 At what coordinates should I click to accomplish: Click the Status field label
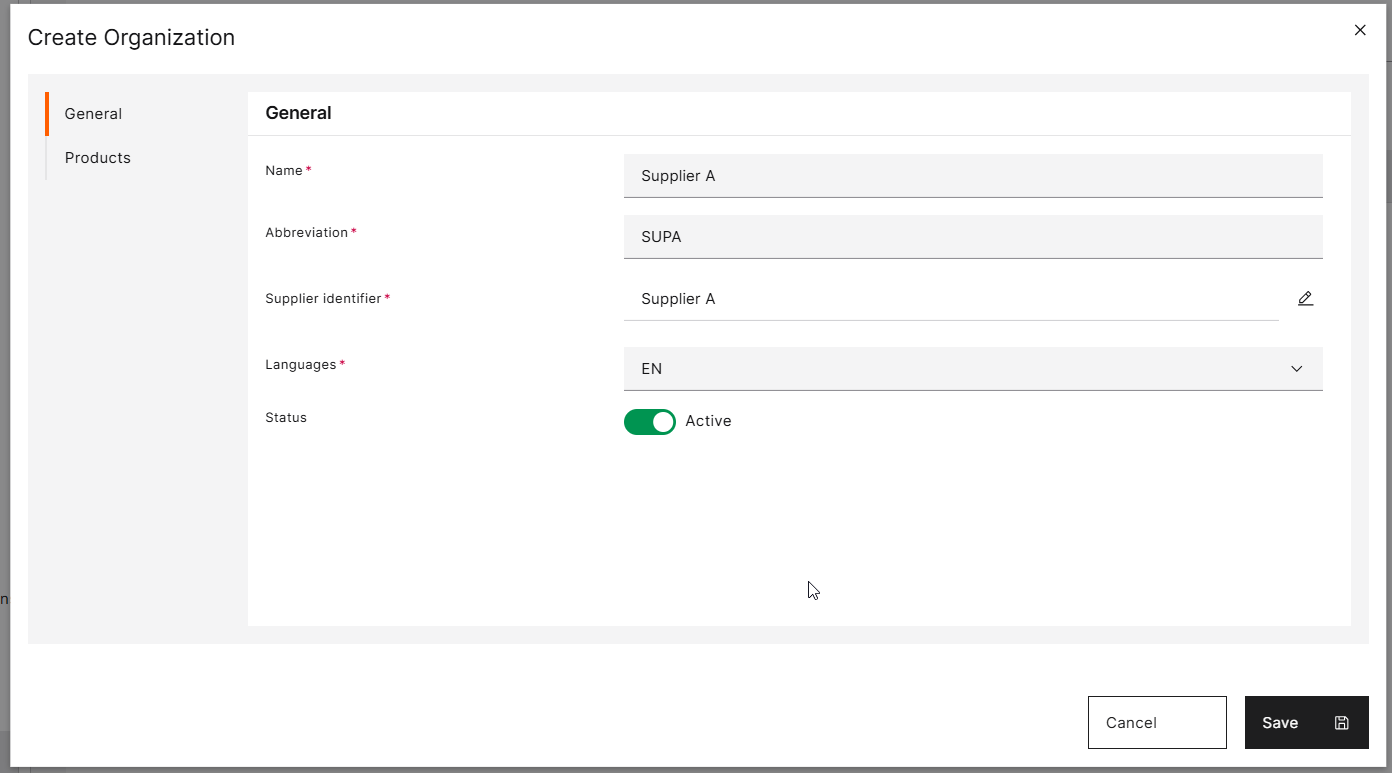click(x=286, y=418)
